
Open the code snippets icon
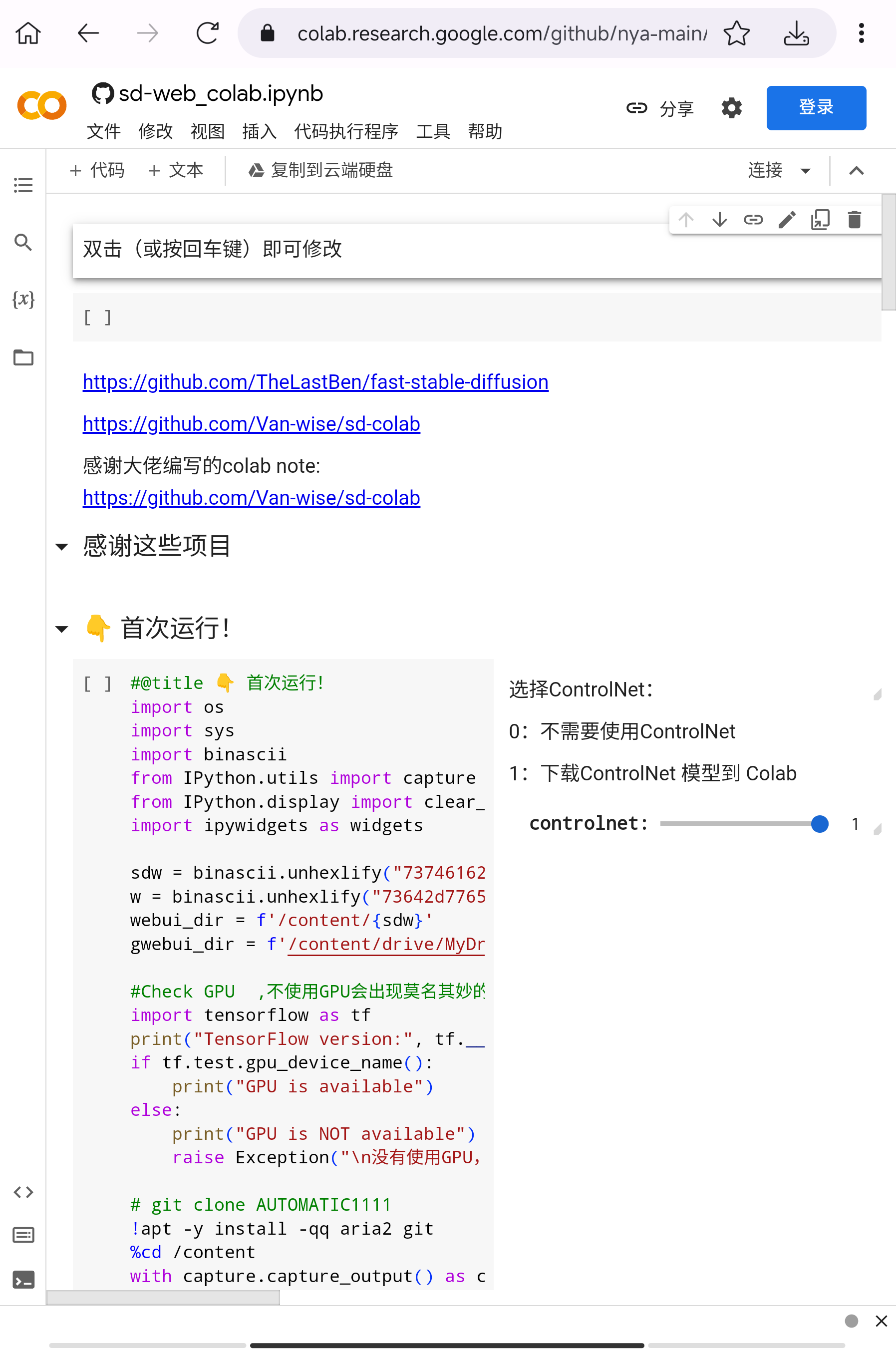pos(23,1191)
